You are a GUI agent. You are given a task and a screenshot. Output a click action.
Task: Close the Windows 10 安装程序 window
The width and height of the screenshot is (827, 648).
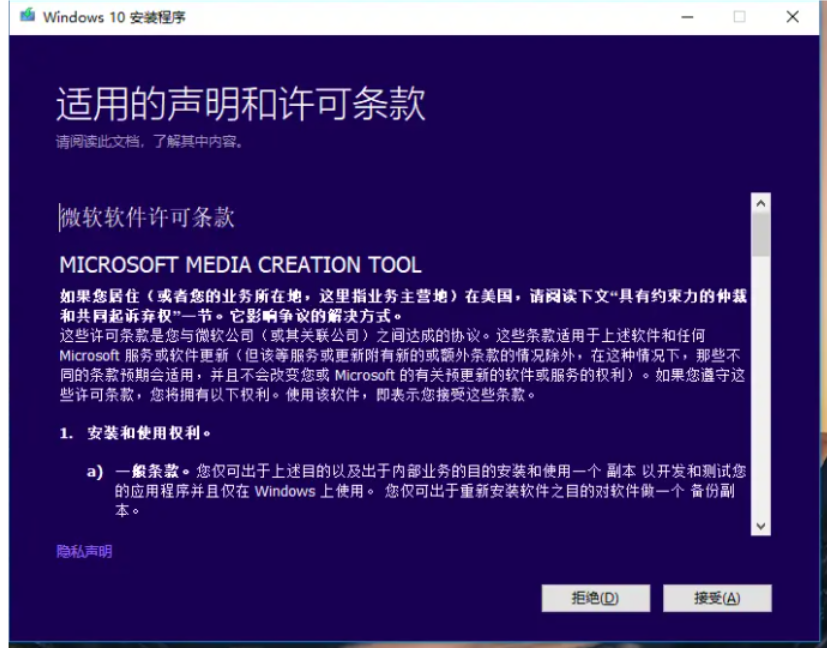point(792,17)
